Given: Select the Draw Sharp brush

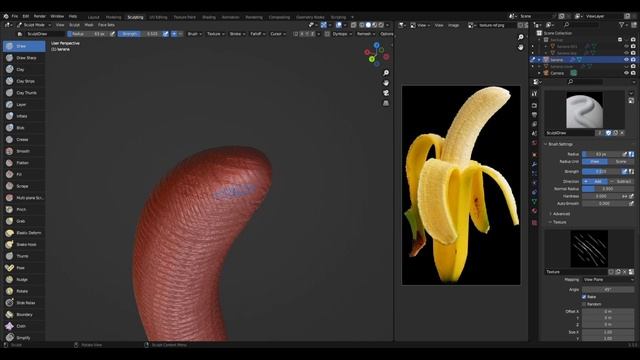Looking at the screenshot, I should pyautogui.click(x=24, y=58).
